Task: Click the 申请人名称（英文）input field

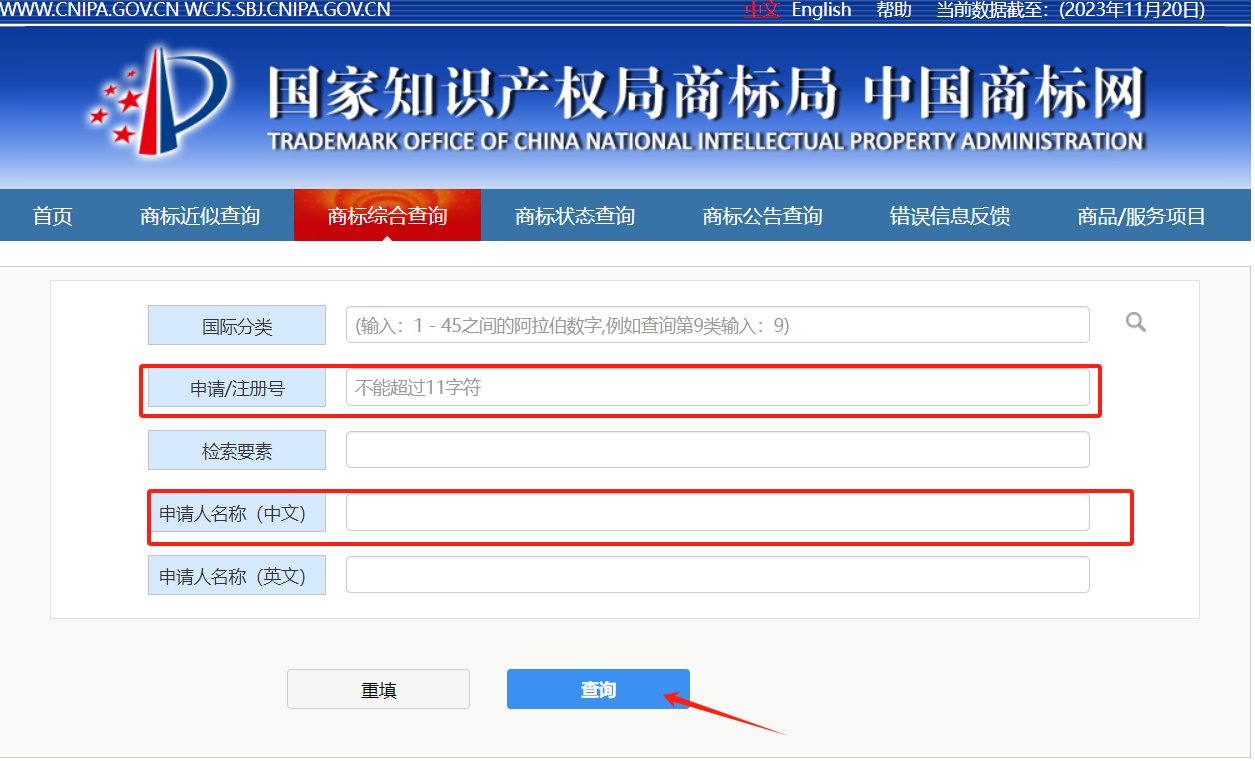Action: (x=717, y=575)
